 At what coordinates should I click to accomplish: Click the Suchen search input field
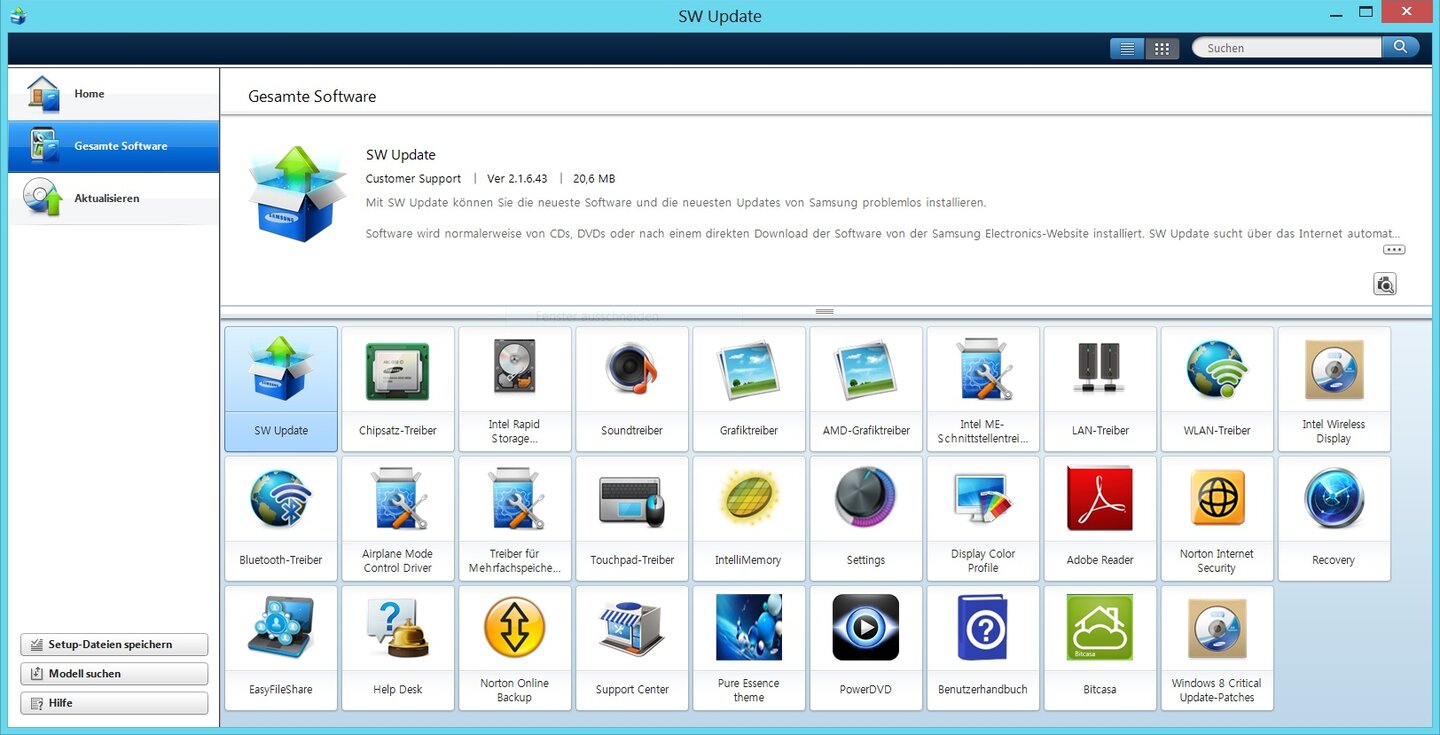click(1288, 48)
